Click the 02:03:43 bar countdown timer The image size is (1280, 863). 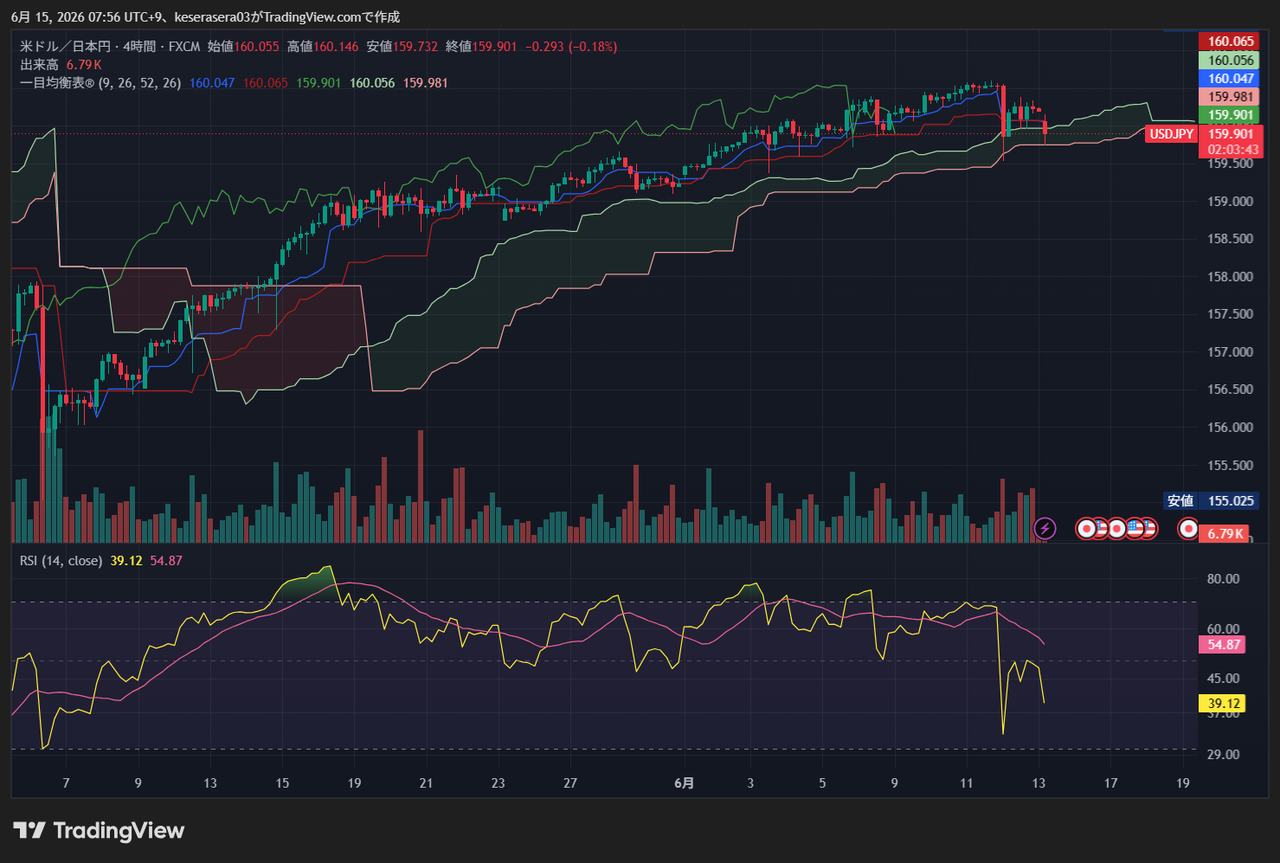click(x=1231, y=149)
